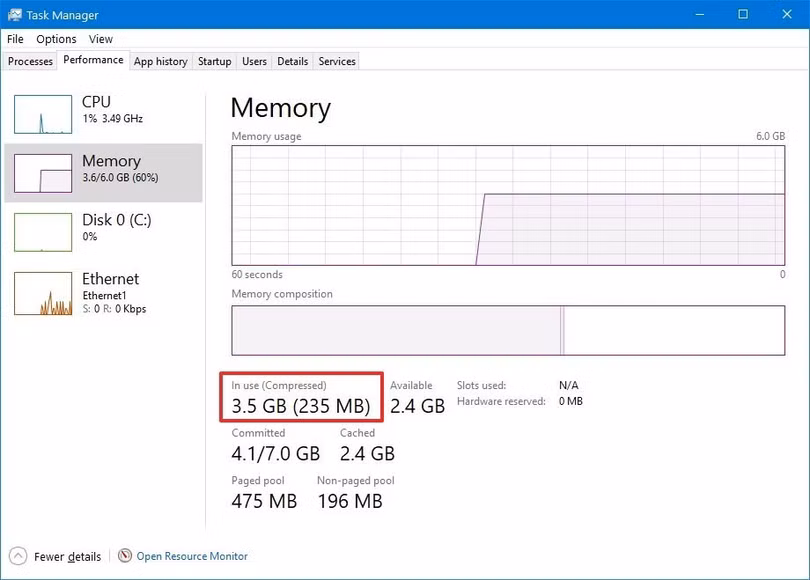The height and width of the screenshot is (580, 810).
Task: Click the Task Manager app icon in title bar
Action: click(15, 15)
